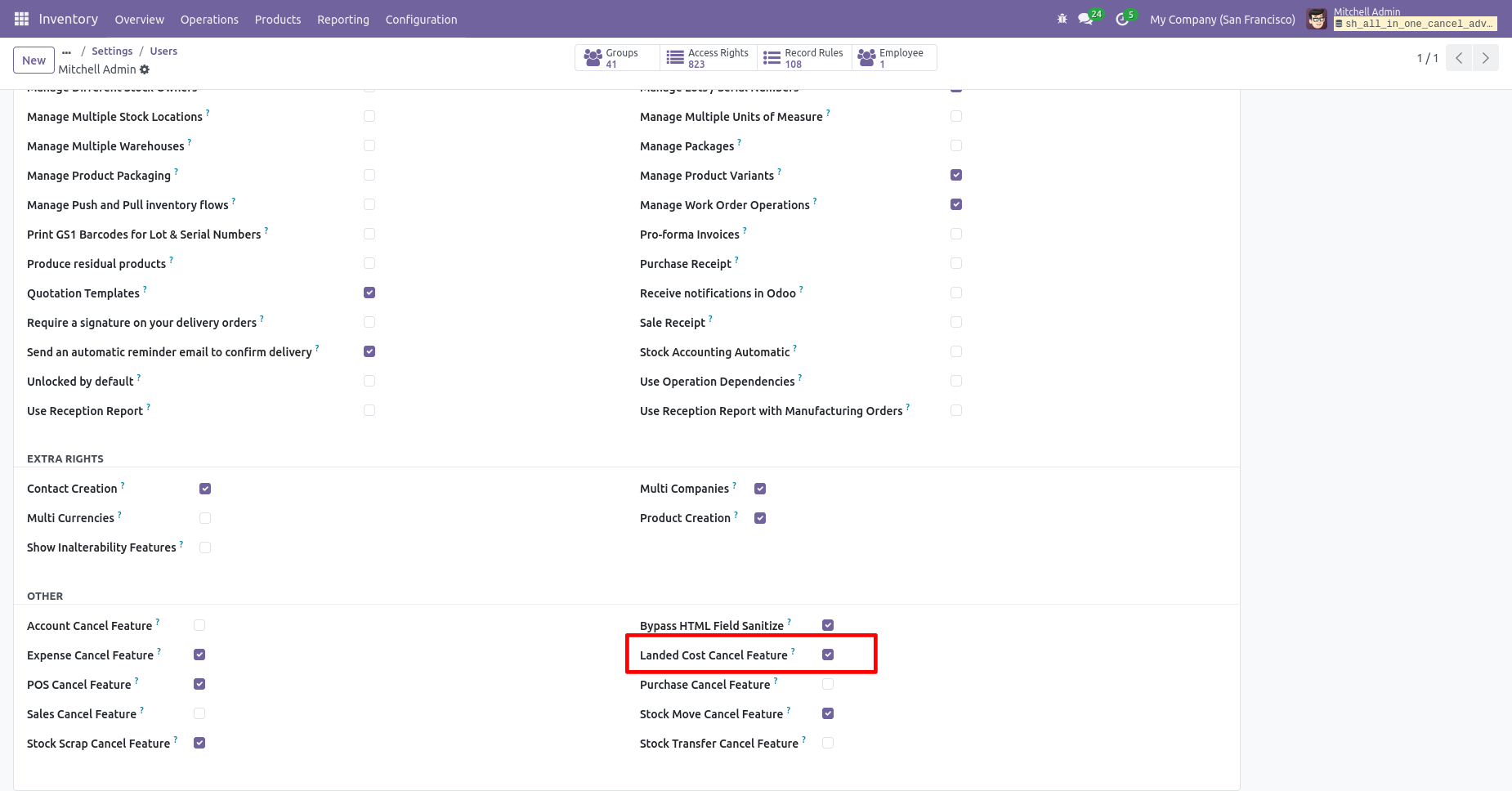Open the Configuration menu
Image resolution: width=1512 pixels, height=791 pixels.
click(x=422, y=20)
